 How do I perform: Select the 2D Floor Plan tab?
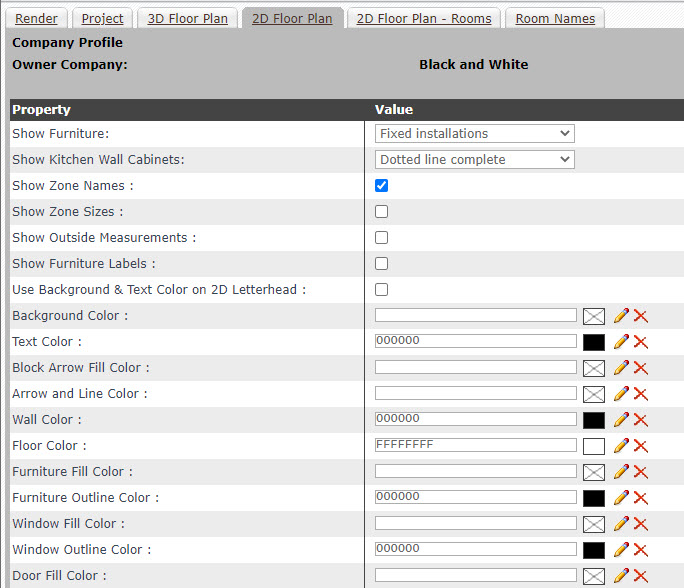tap(292, 19)
